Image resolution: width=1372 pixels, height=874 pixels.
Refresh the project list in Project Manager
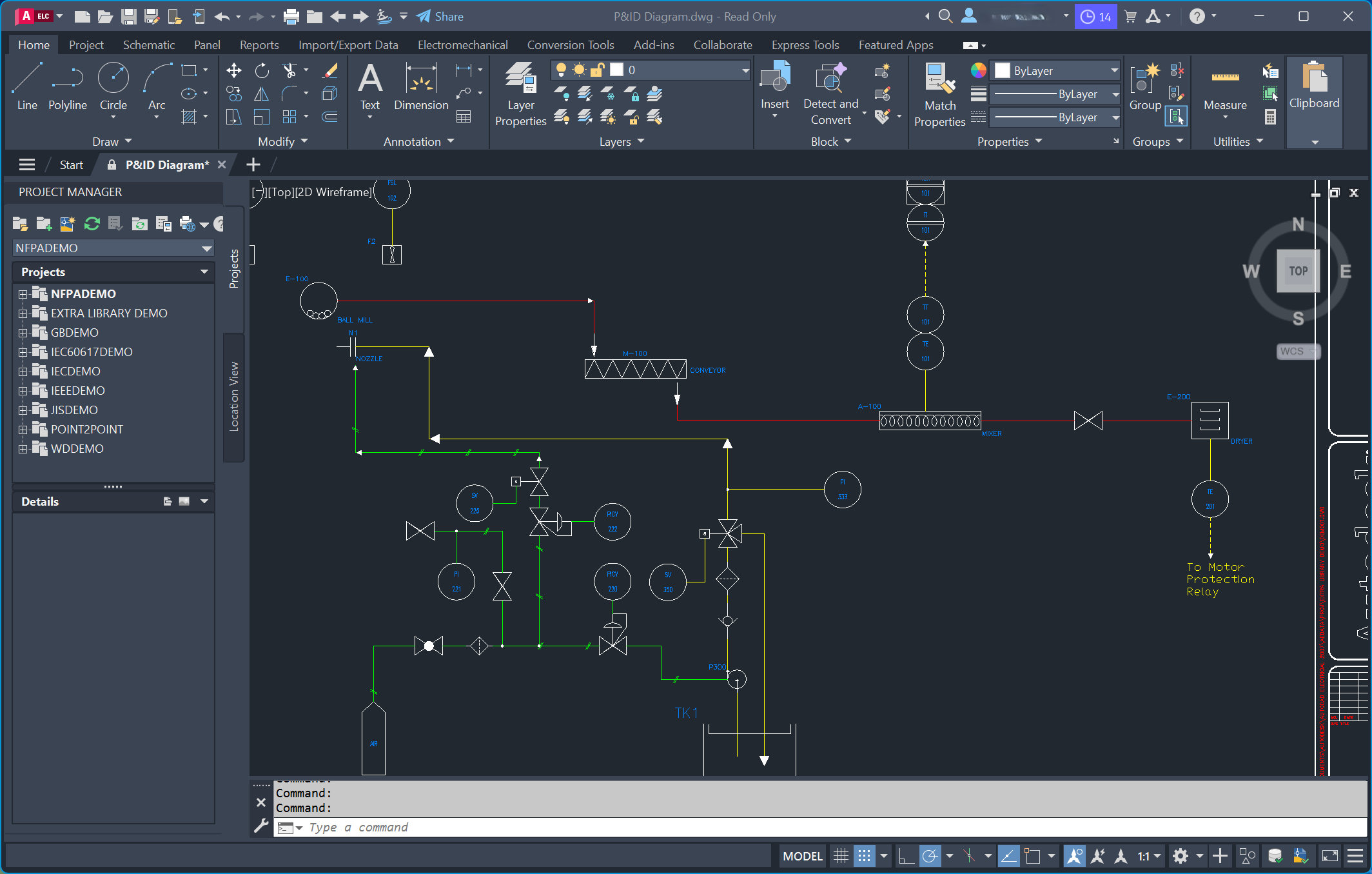(x=92, y=224)
